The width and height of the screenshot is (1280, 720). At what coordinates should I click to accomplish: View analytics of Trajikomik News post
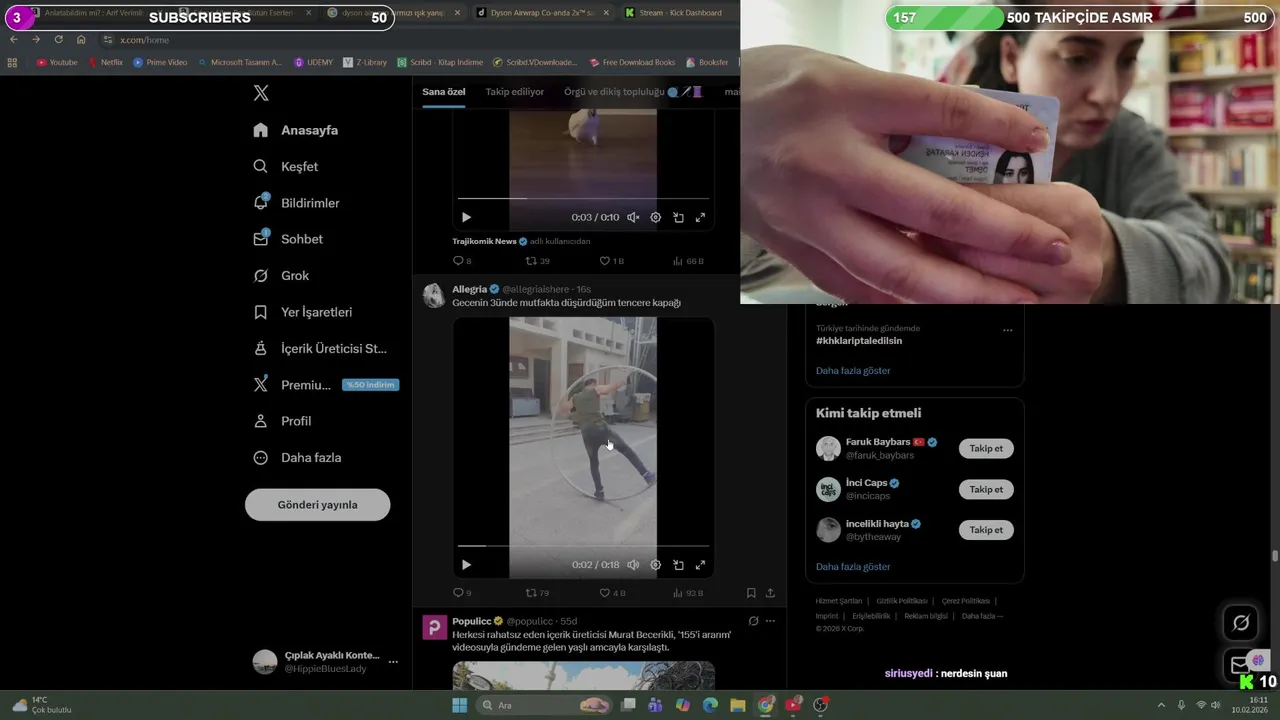pyautogui.click(x=688, y=261)
